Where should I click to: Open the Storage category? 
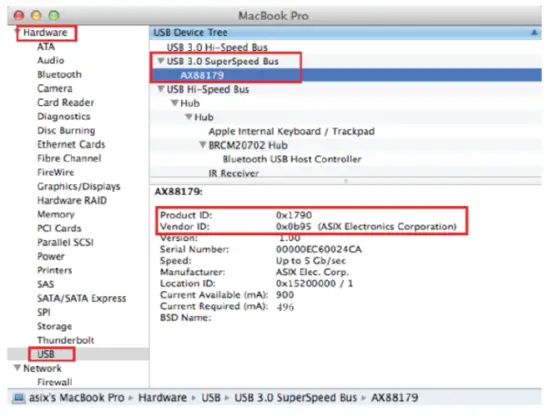click(55, 326)
